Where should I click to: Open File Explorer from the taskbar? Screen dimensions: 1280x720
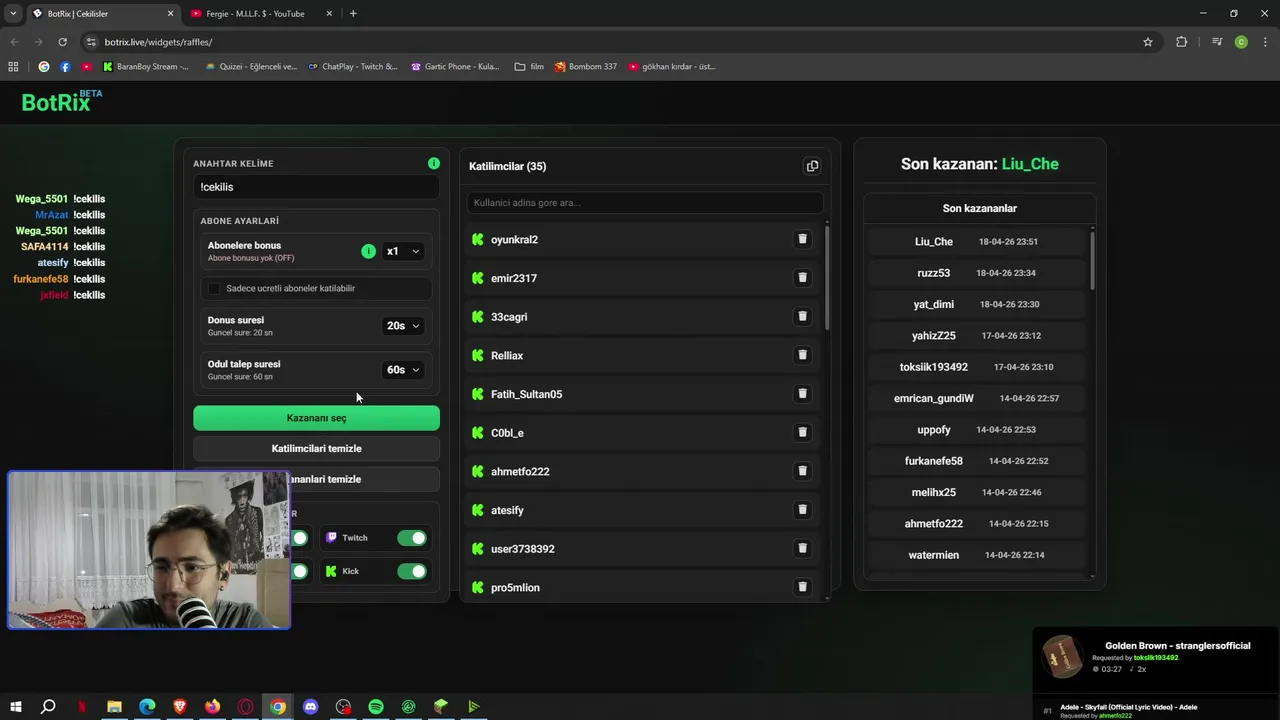114,707
